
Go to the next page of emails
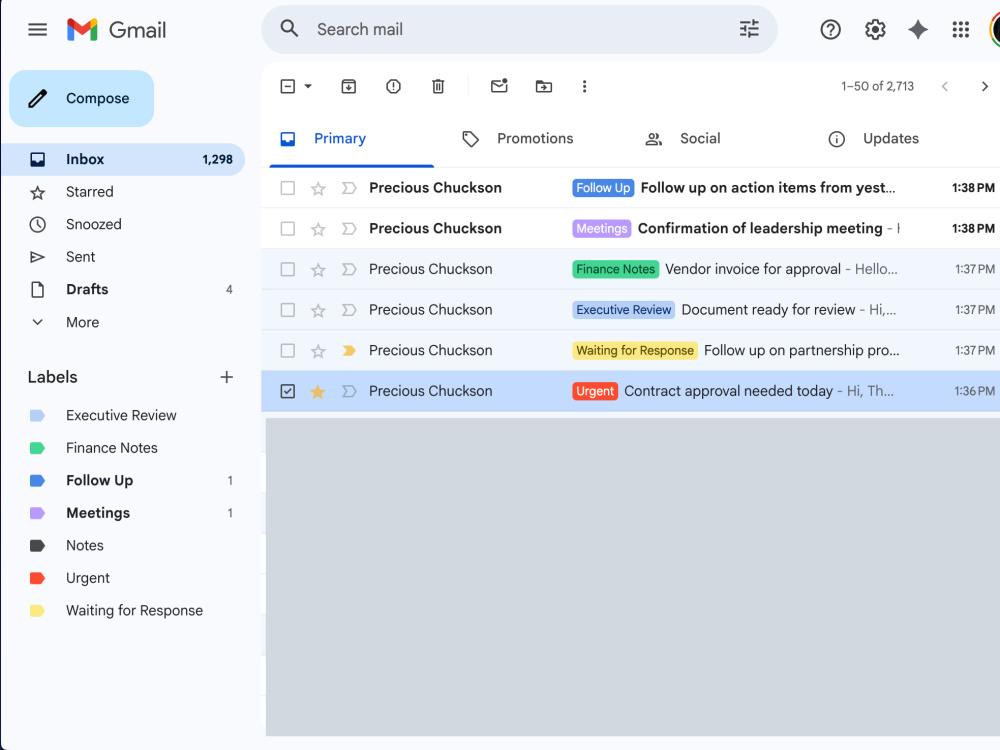point(985,86)
